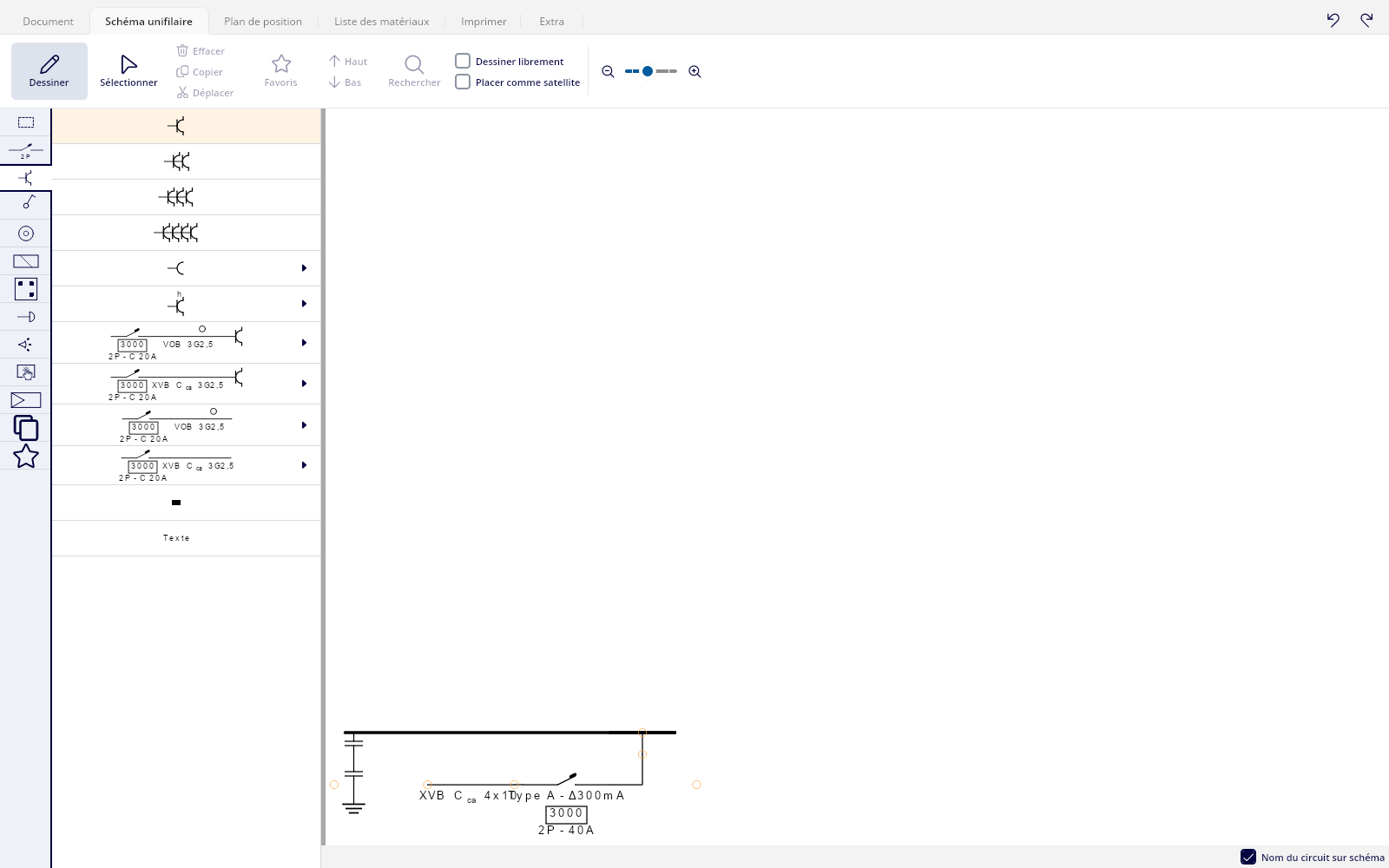Select the dashed rectangle sidebar category
The image size is (1389, 868).
26,122
